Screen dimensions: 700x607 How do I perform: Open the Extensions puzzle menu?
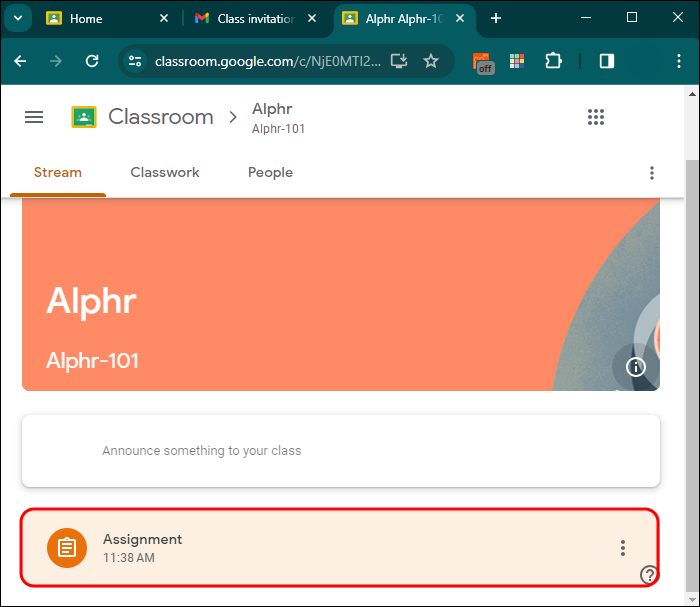coord(553,61)
